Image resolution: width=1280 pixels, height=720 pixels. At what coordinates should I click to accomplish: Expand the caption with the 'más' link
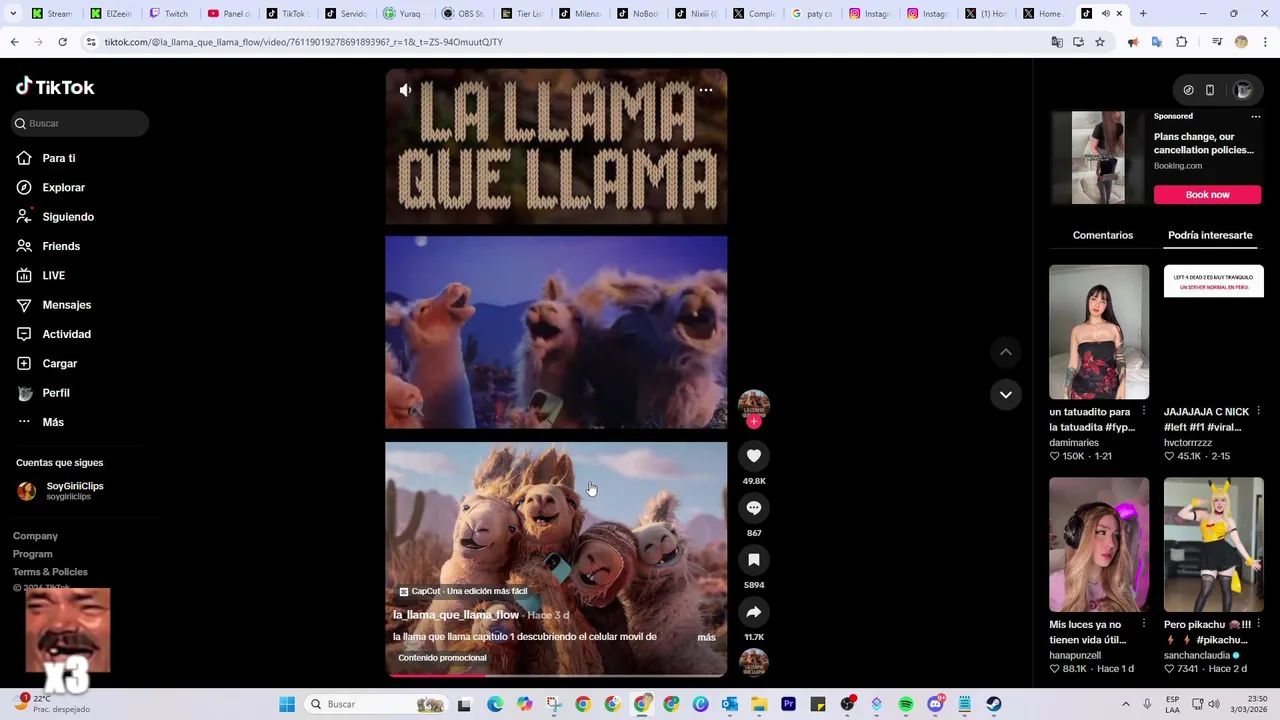coord(706,637)
